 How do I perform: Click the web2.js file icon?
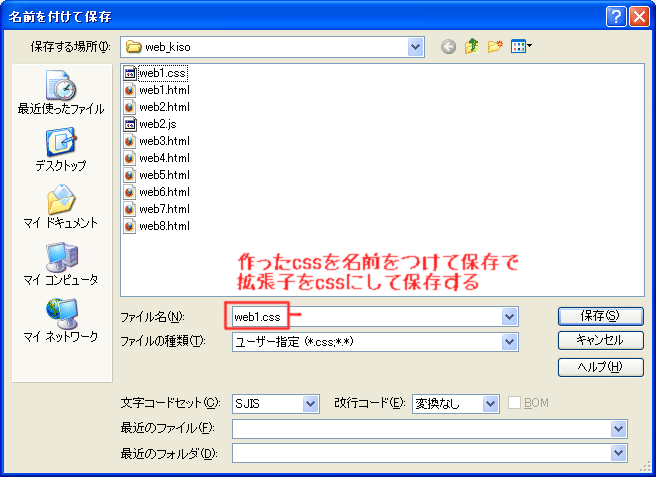[130, 124]
